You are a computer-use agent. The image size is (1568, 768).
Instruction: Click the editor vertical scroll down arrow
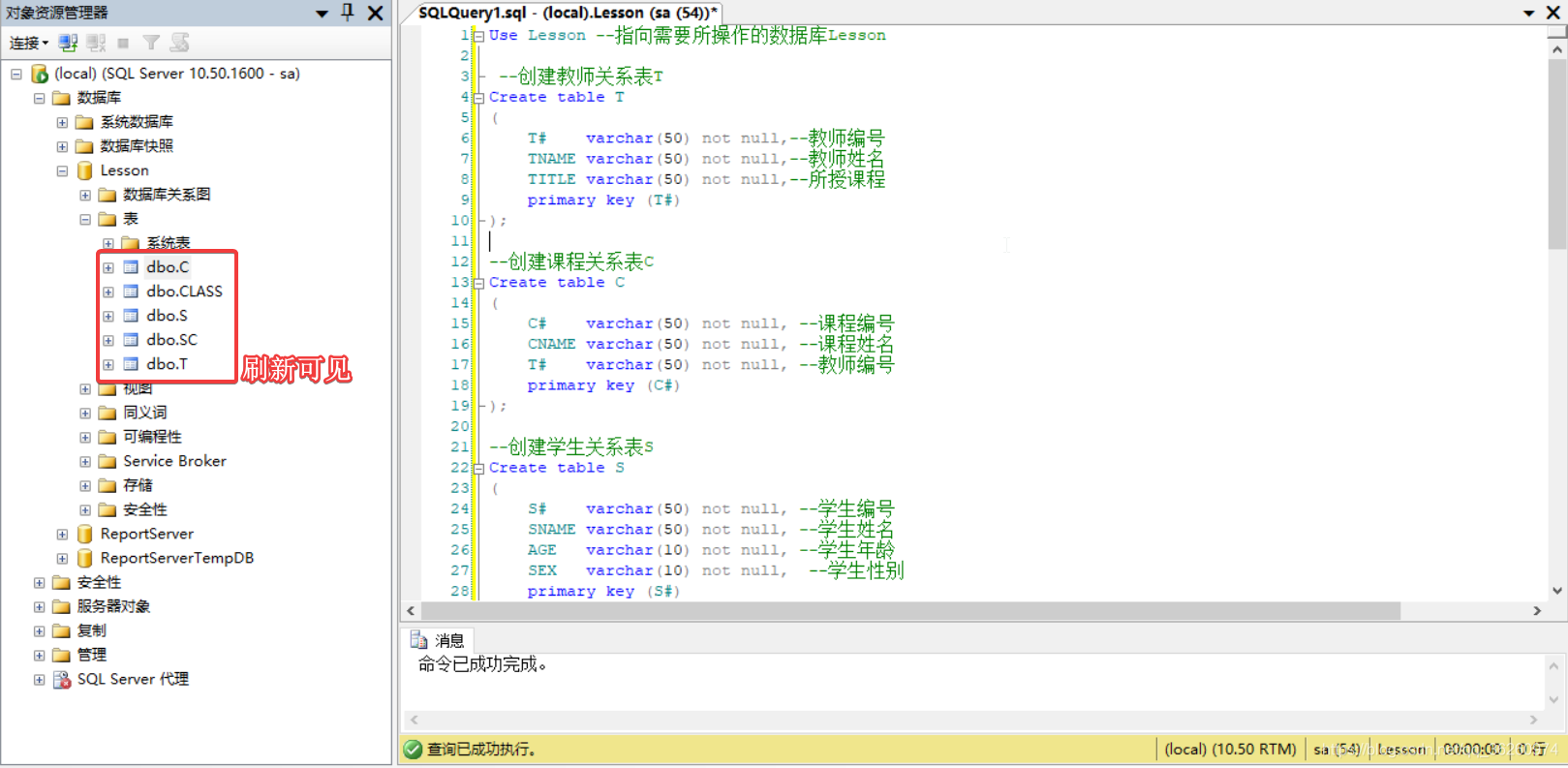(1557, 590)
